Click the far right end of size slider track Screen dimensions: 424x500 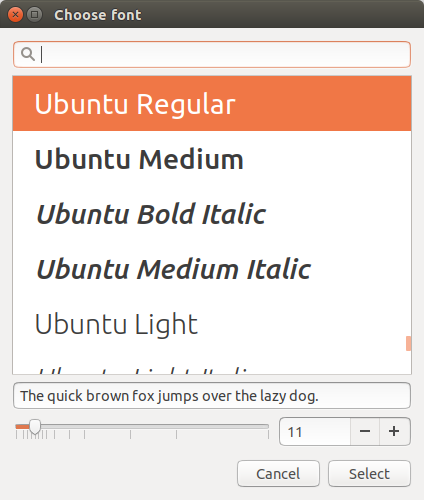(x=268, y=427)
